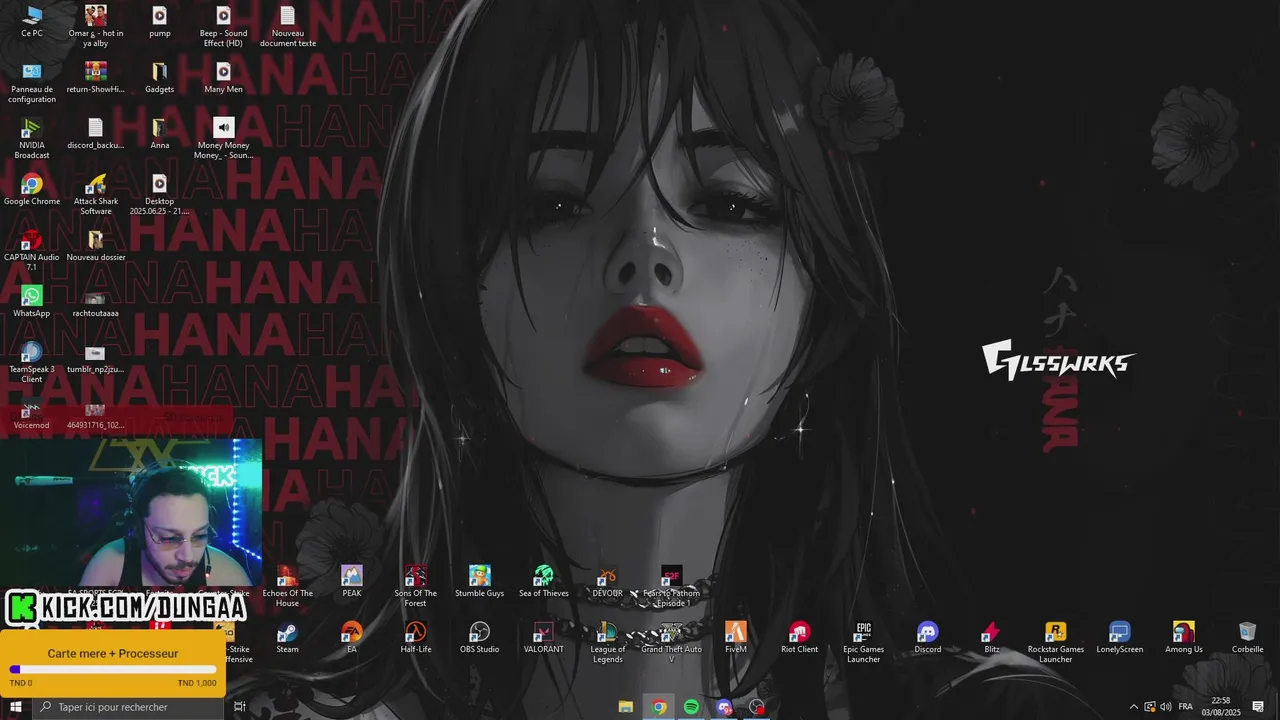Open the Nouveau dossier folder
The image size is (1280, 720).
[x=96, y=246]
